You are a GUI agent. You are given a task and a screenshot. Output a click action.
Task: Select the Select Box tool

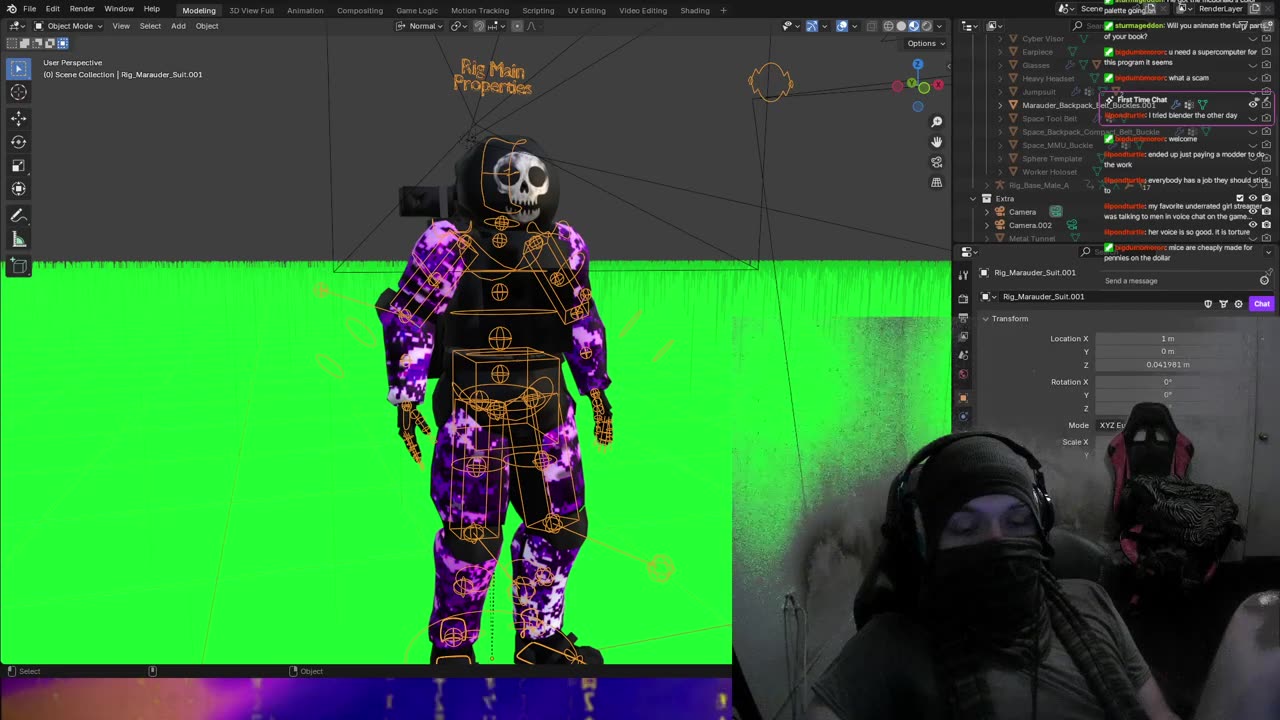click(18, 68)
